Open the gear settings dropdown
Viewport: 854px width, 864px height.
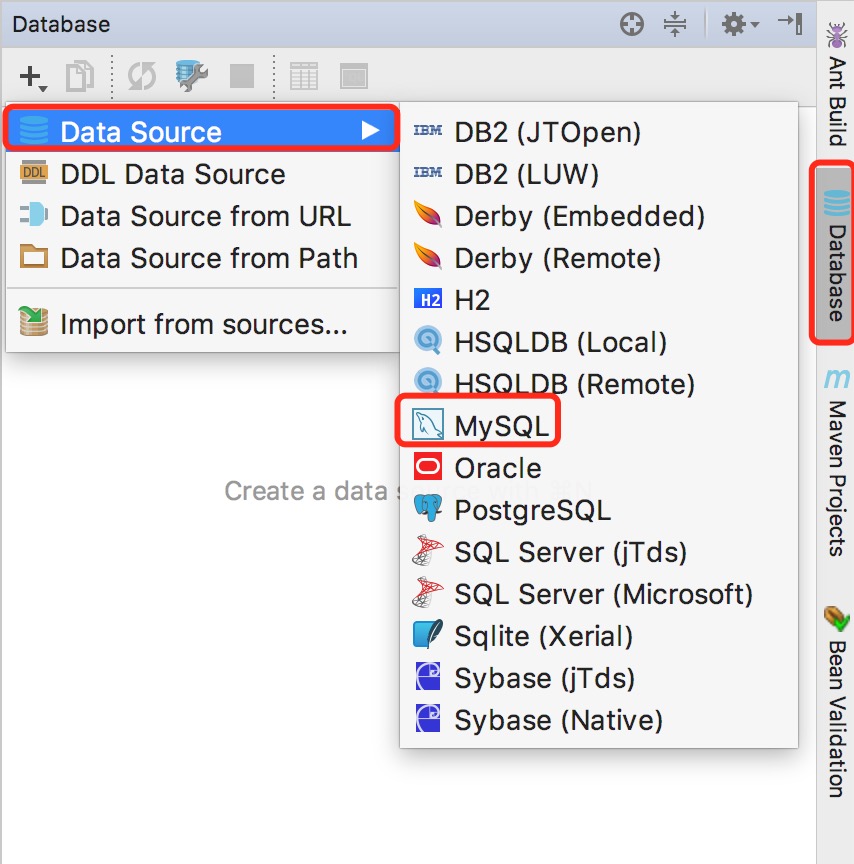740,24
